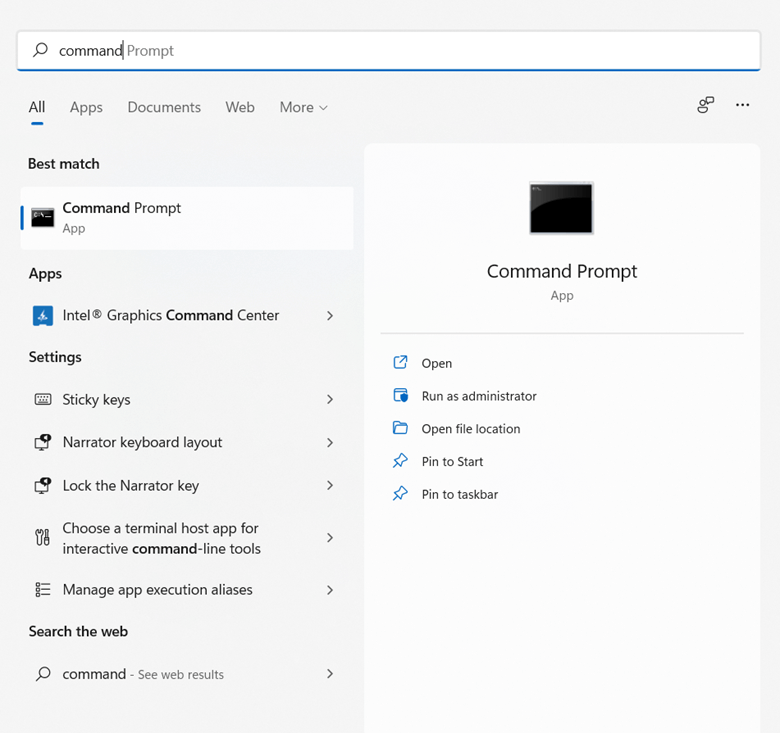The image size is (780, 733).
Task: Open web results for command
Action: tap(185, 674)
